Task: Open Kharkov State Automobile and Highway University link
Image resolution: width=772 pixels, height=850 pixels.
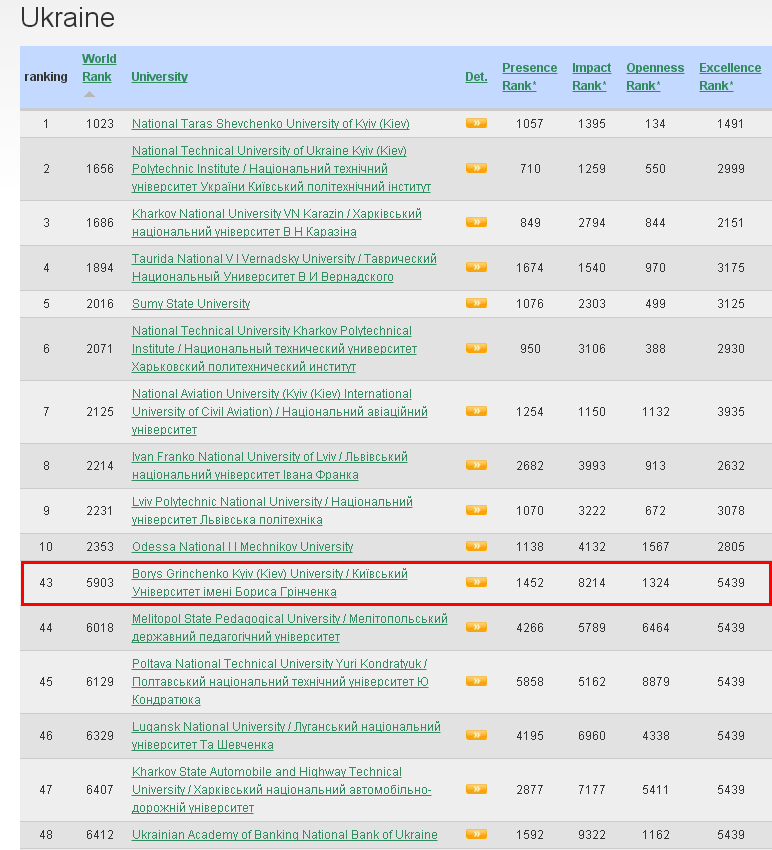Action: 281,790
